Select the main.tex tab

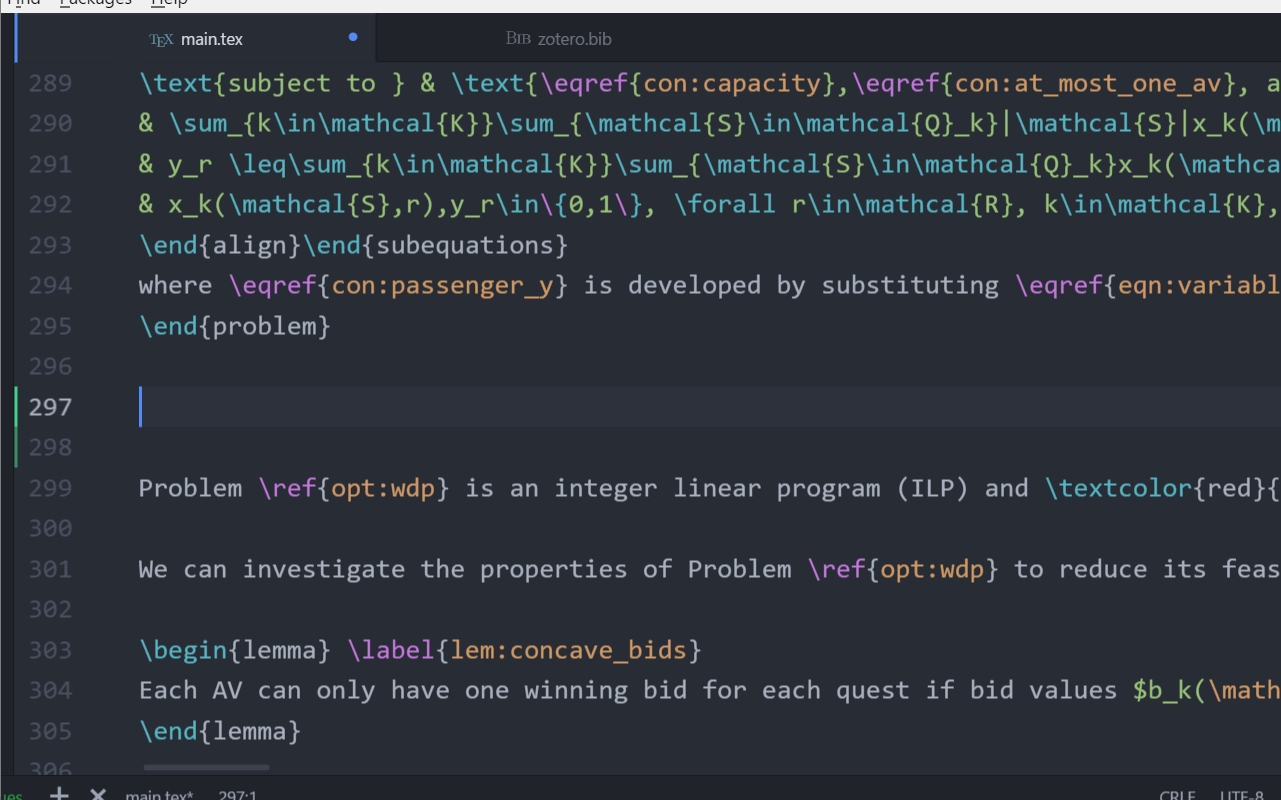(x=211, y=40)
